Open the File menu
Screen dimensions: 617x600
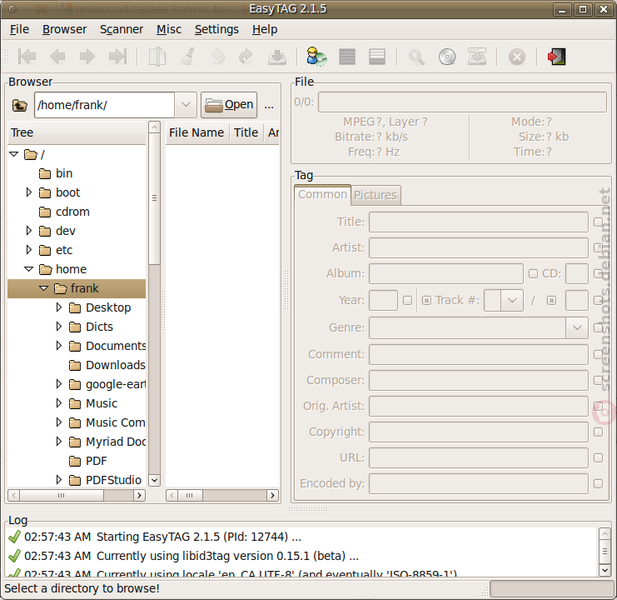(x=19, y=30)
